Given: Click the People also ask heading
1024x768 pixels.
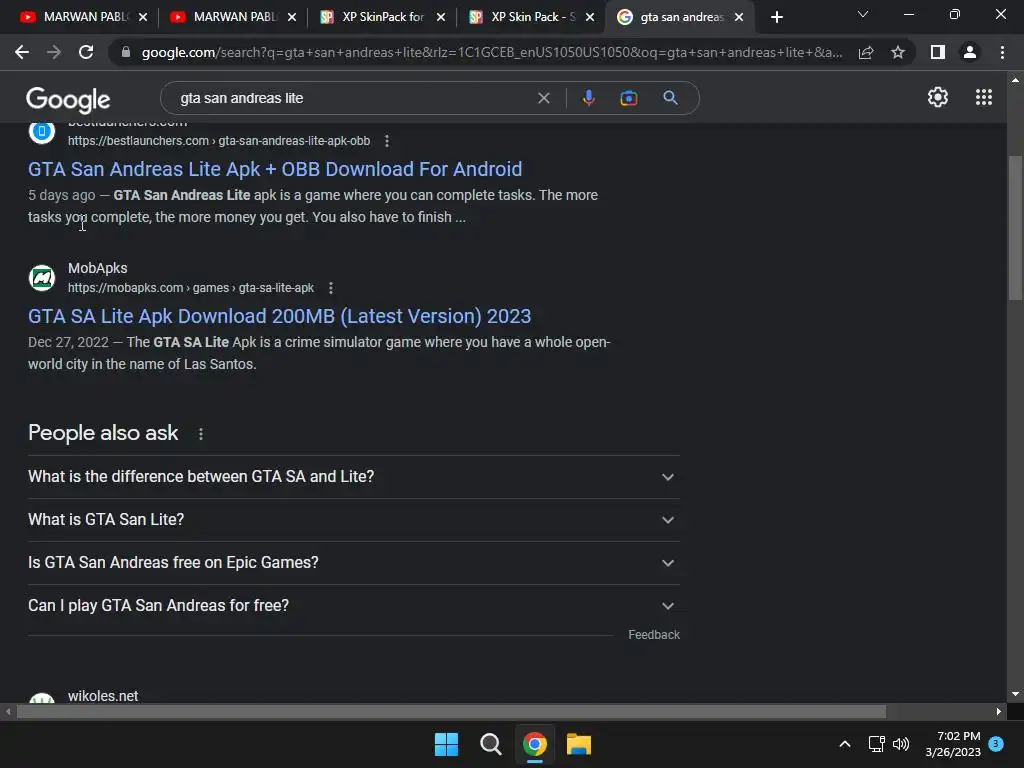Looking at the screenshot, I should click(x=103, y=433).
